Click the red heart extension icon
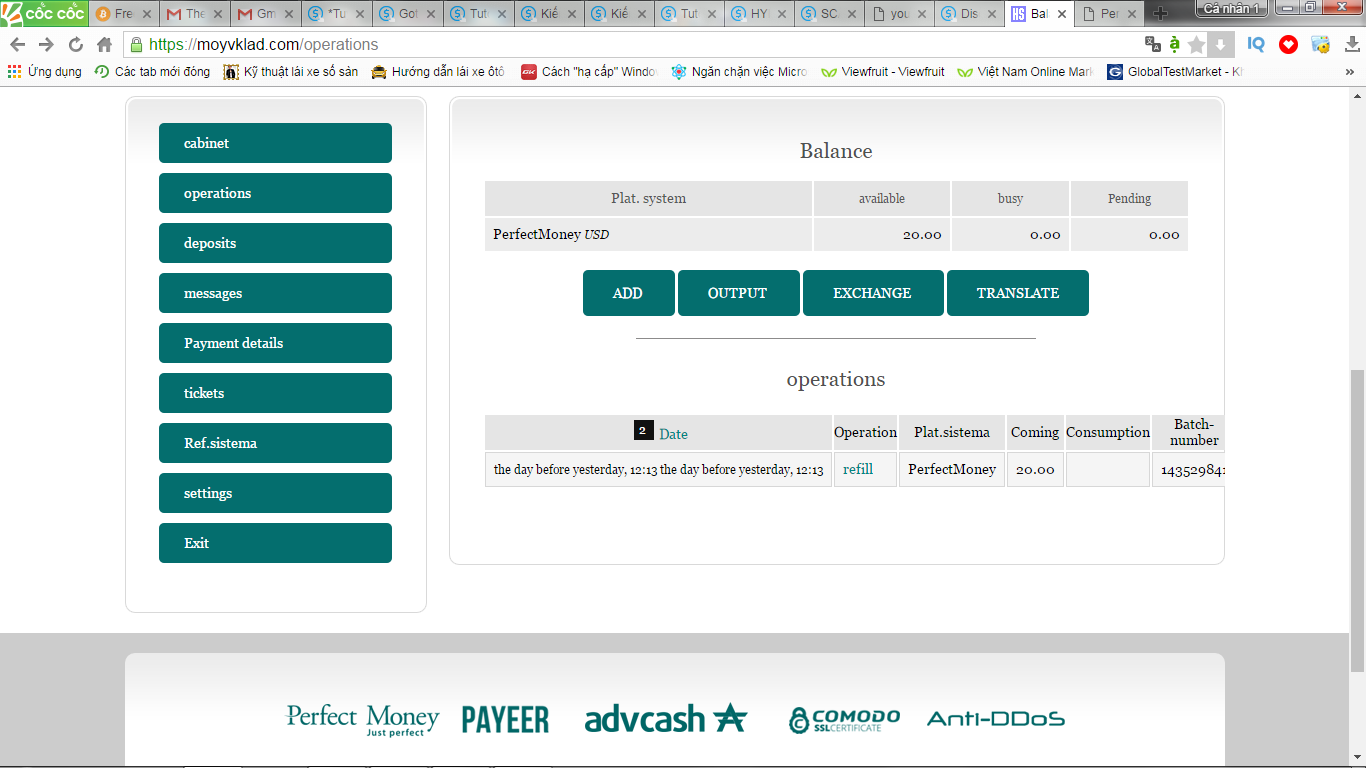 (1288, 44)
